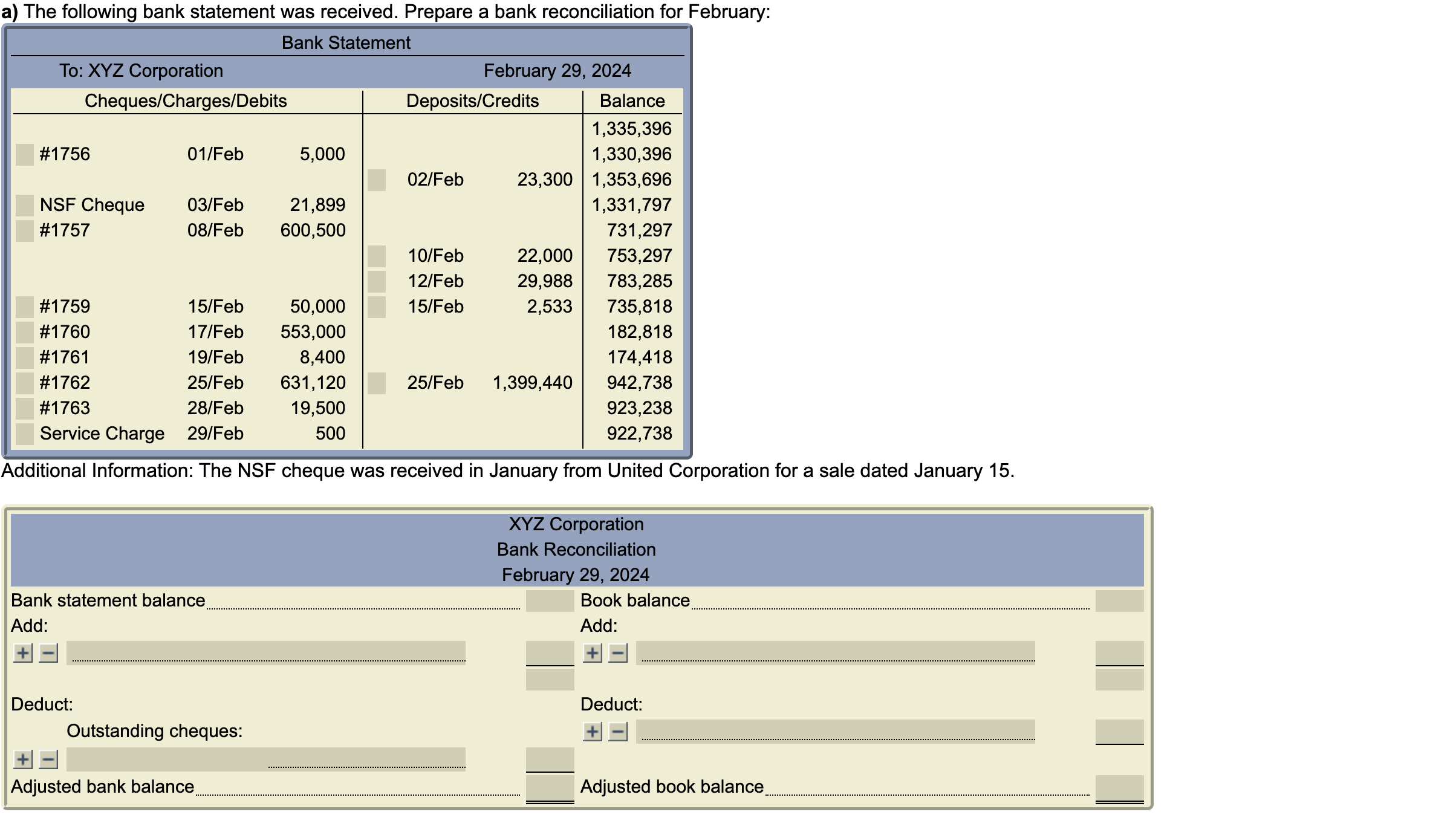Click the Bank statement balance amount field
The width and height of the screenshot is (1456, 832).
pos(550,601)
